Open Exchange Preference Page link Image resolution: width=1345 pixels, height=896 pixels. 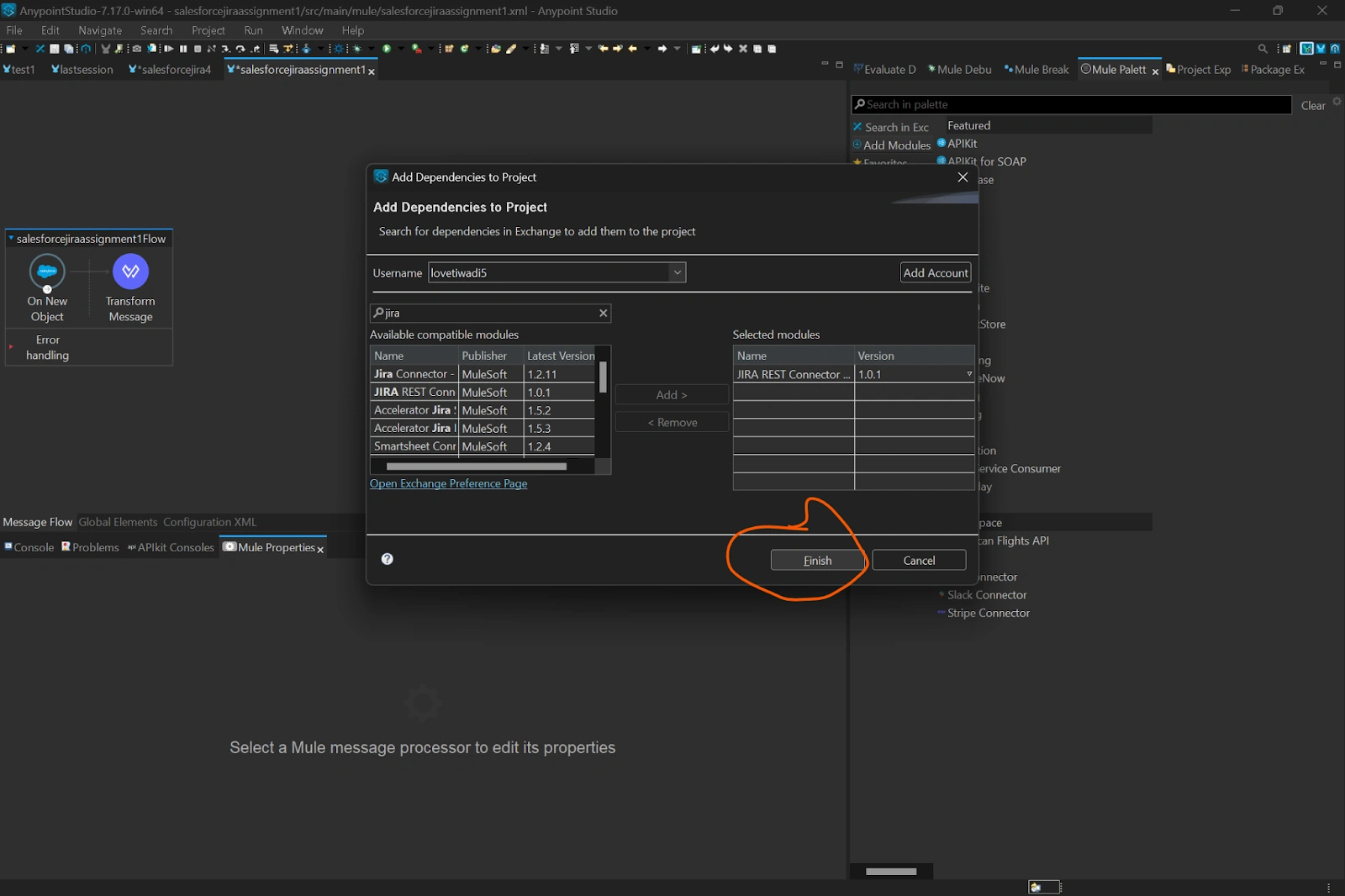tap(448, 484)
